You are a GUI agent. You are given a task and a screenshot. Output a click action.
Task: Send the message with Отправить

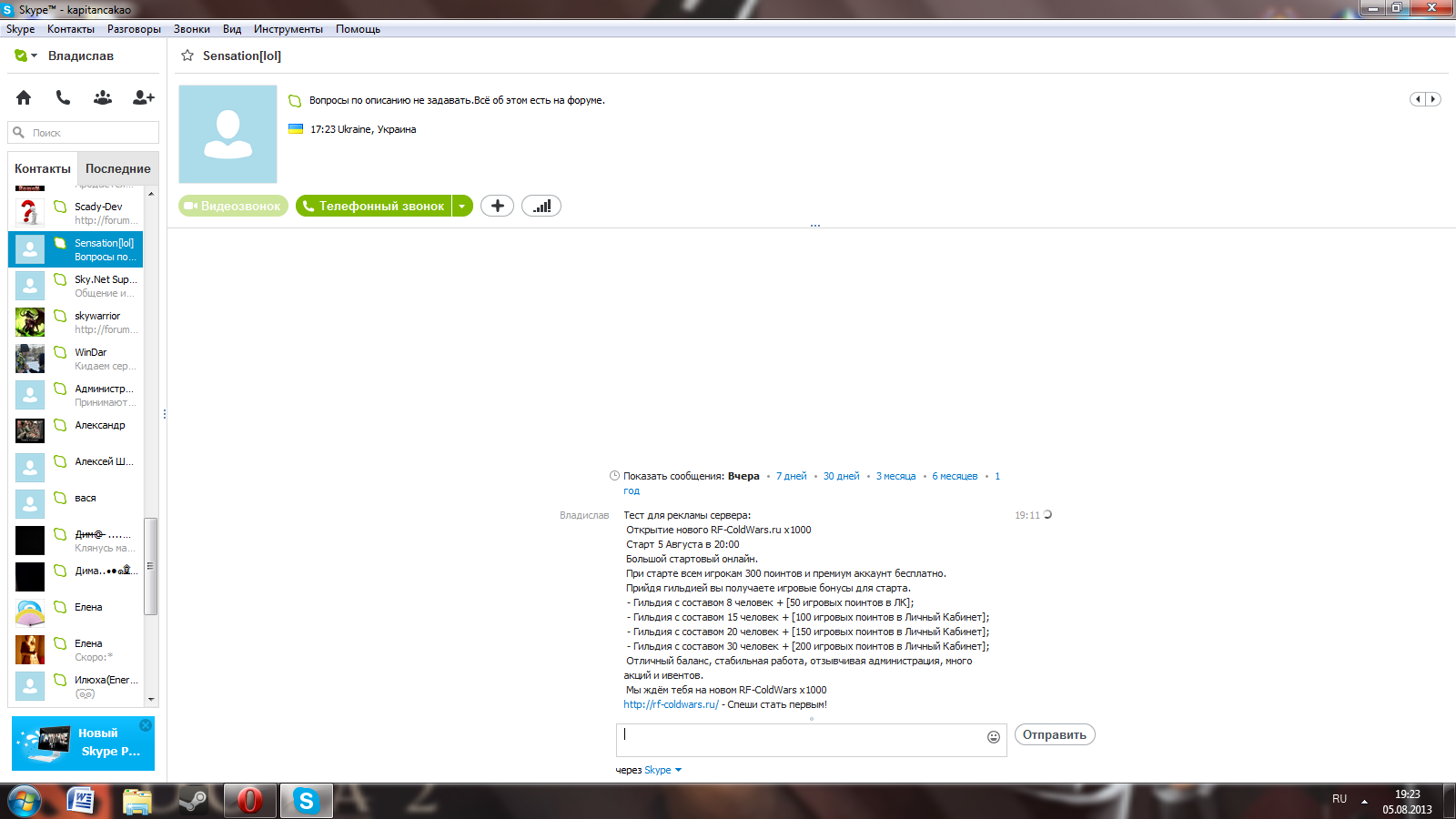[1055, 735]
